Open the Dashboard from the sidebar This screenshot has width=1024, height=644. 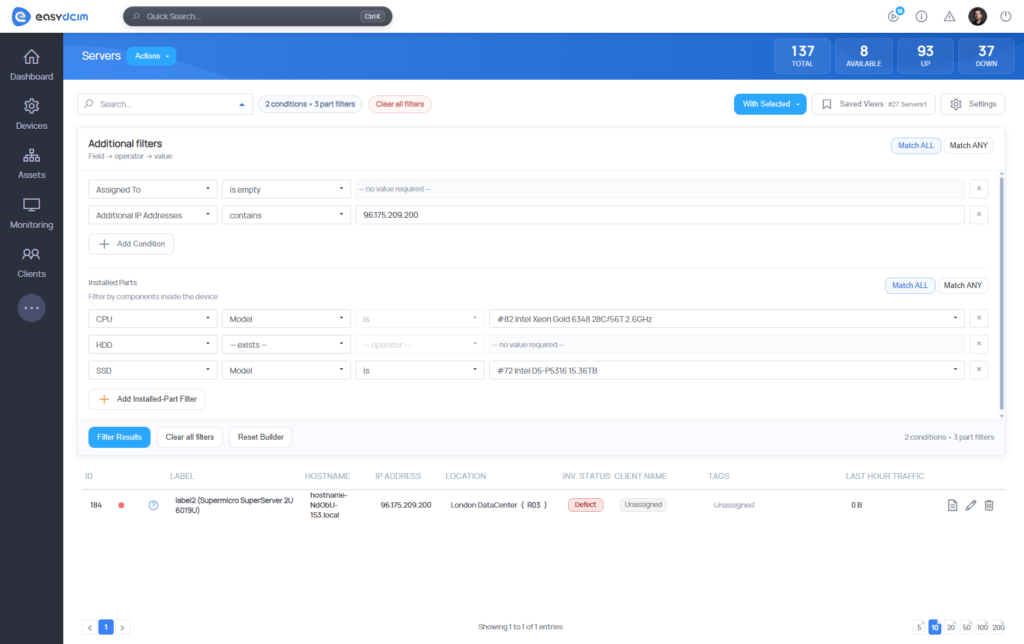point(31,65)
